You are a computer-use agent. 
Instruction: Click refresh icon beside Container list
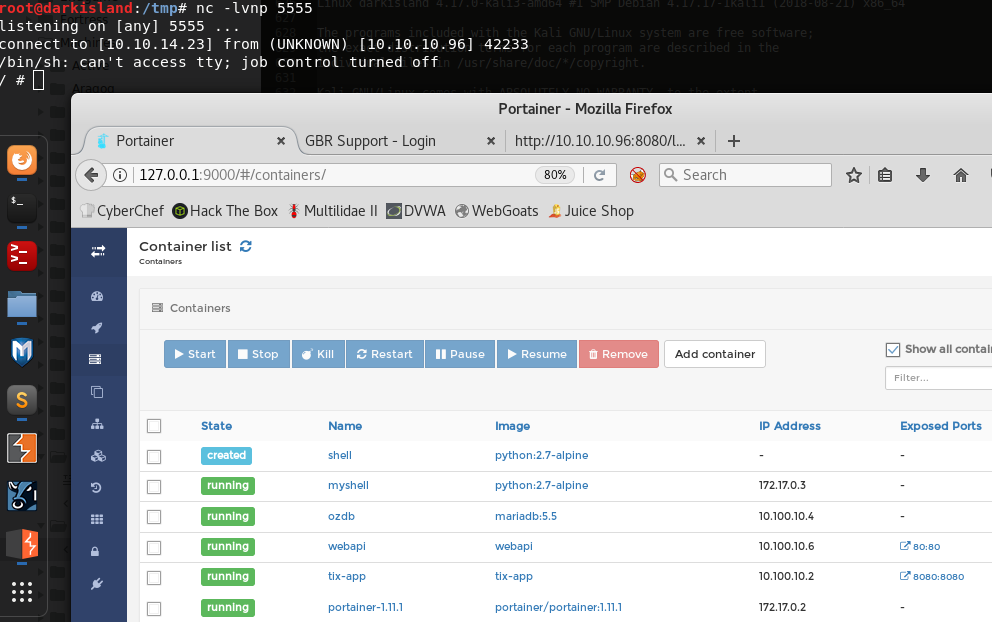pos(246,246)
